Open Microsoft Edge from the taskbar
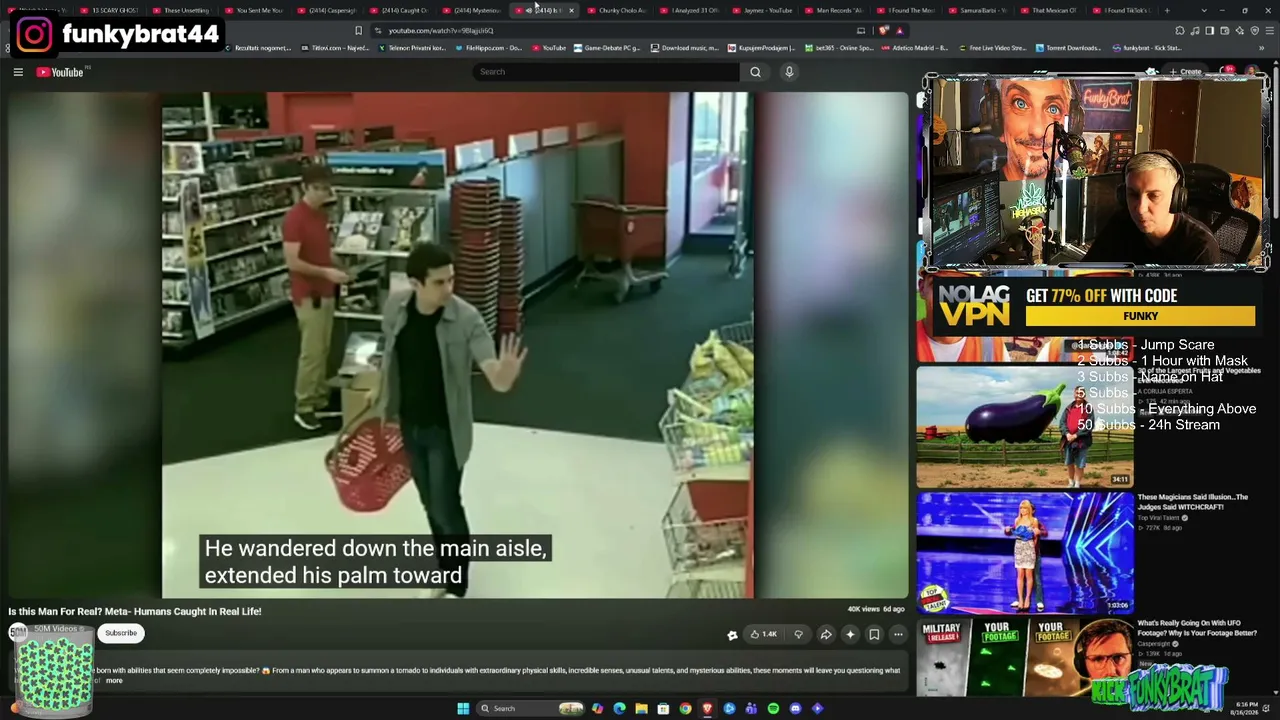The image size is (1280, 720). pyautogui.click(x=619, y=709)
